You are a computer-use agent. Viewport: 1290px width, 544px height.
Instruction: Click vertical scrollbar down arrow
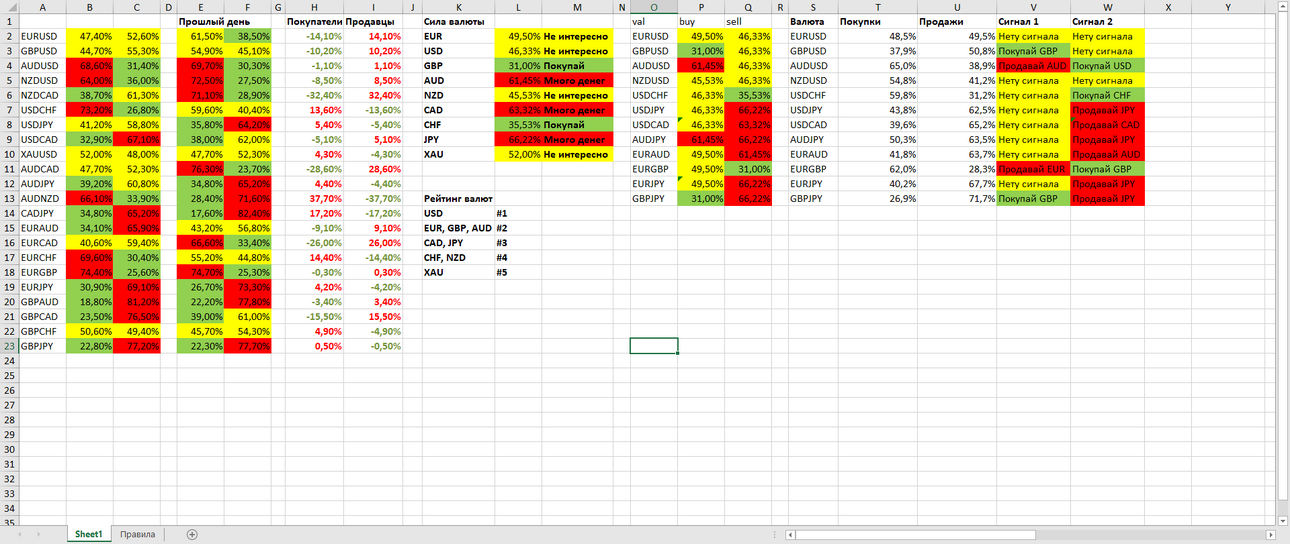tap(1284, 520)
